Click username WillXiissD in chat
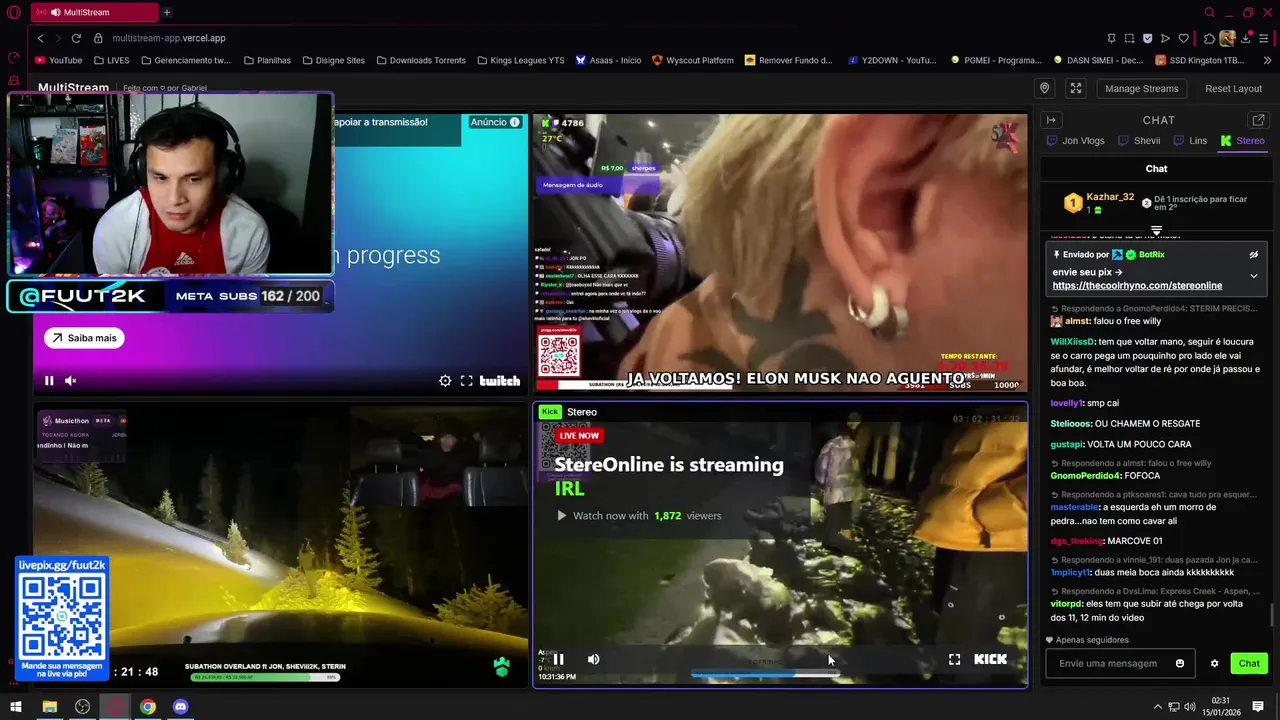The height and width of the screenshot is (720, 1280). (1072, 342)
